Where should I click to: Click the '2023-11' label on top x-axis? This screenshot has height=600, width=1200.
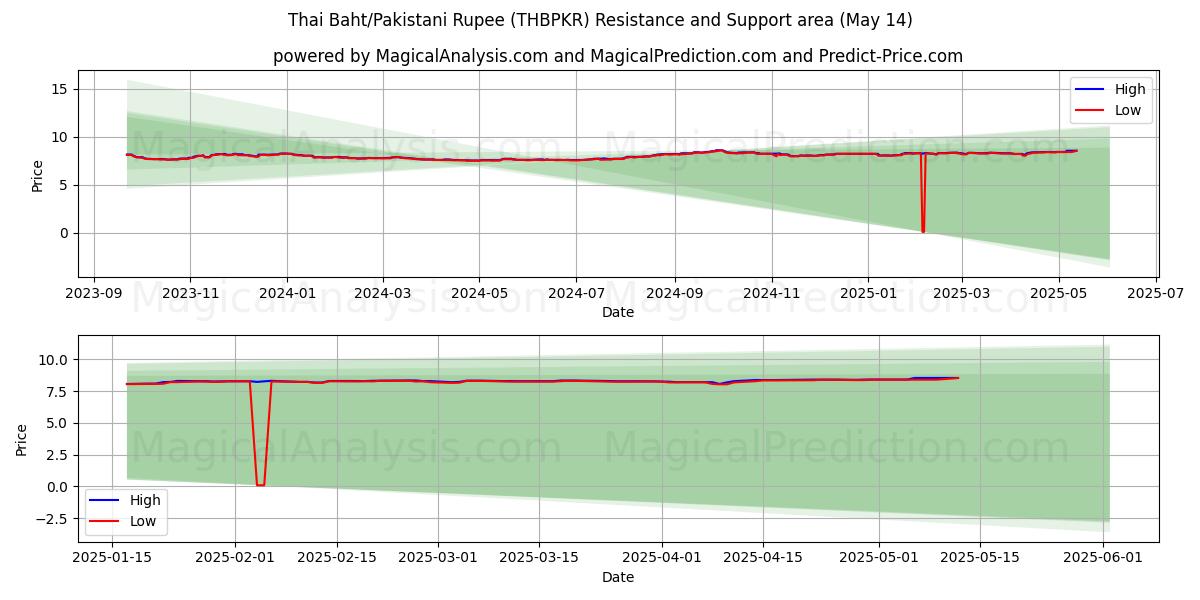(190, 294)
